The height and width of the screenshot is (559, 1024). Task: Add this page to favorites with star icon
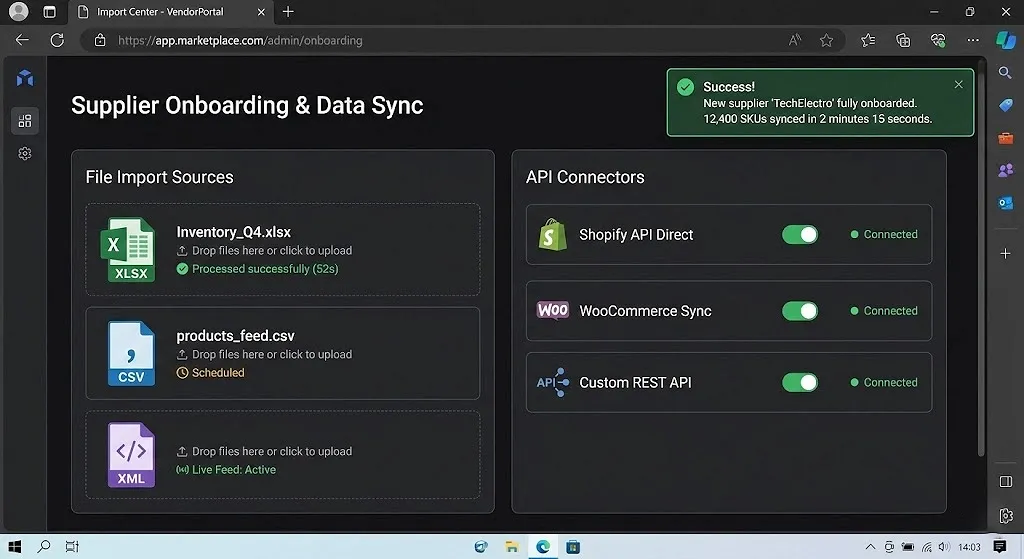[x=826, y=41]
